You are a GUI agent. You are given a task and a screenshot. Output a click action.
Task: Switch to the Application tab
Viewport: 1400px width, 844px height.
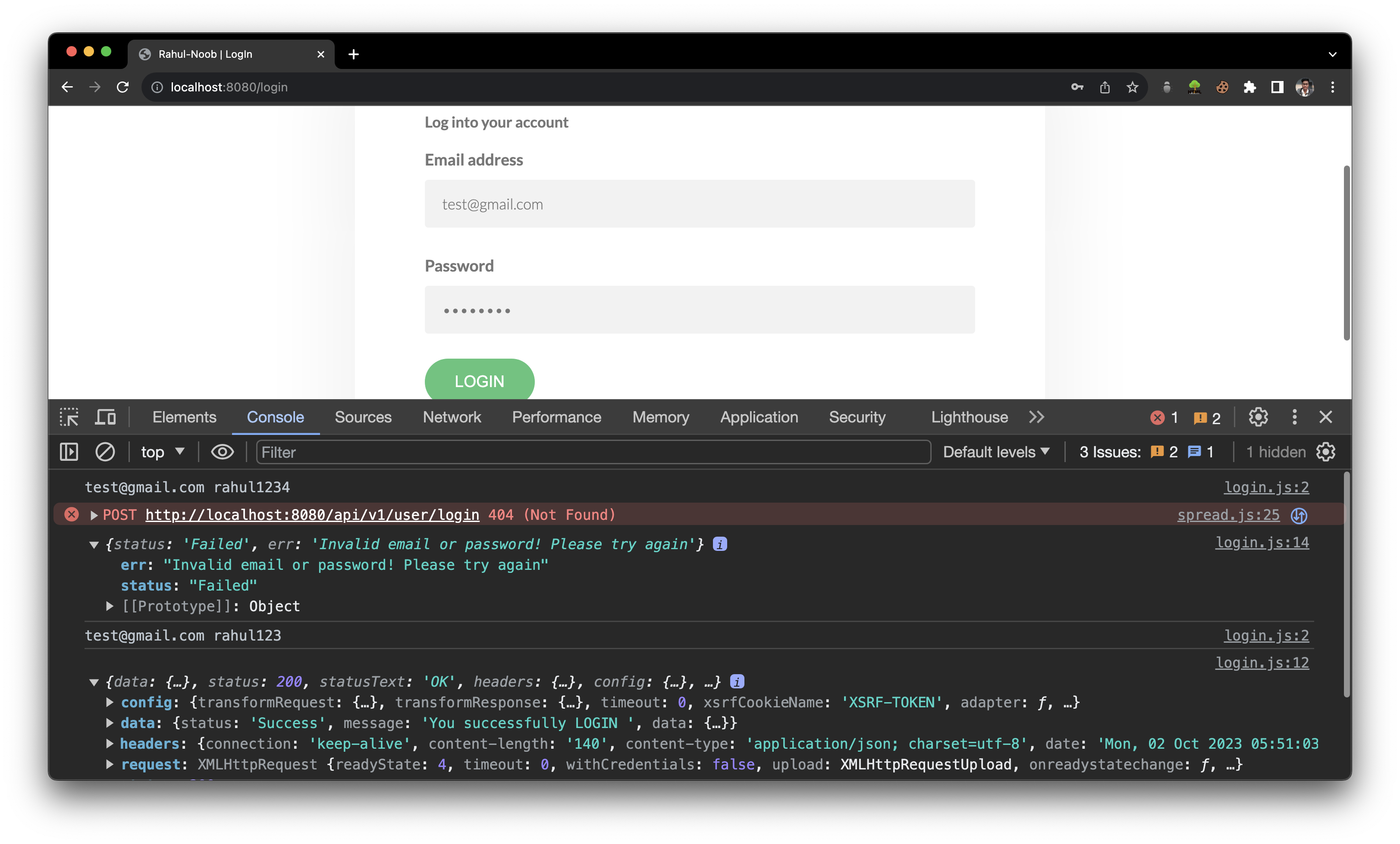(759, 417)
